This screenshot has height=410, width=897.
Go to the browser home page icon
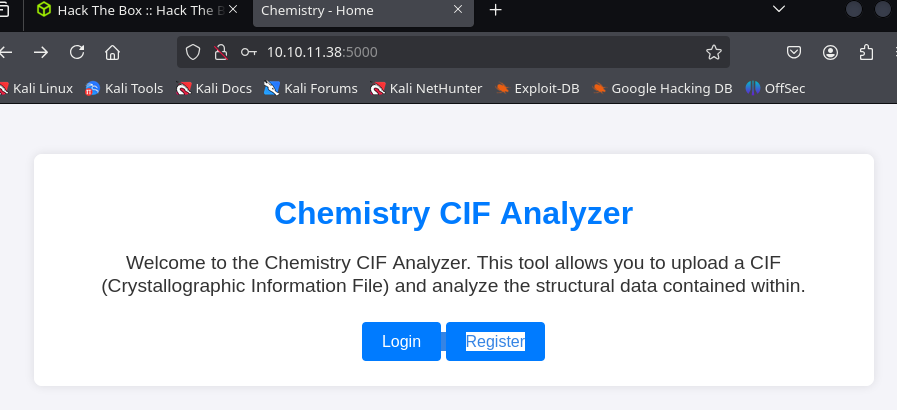point(112,53)
